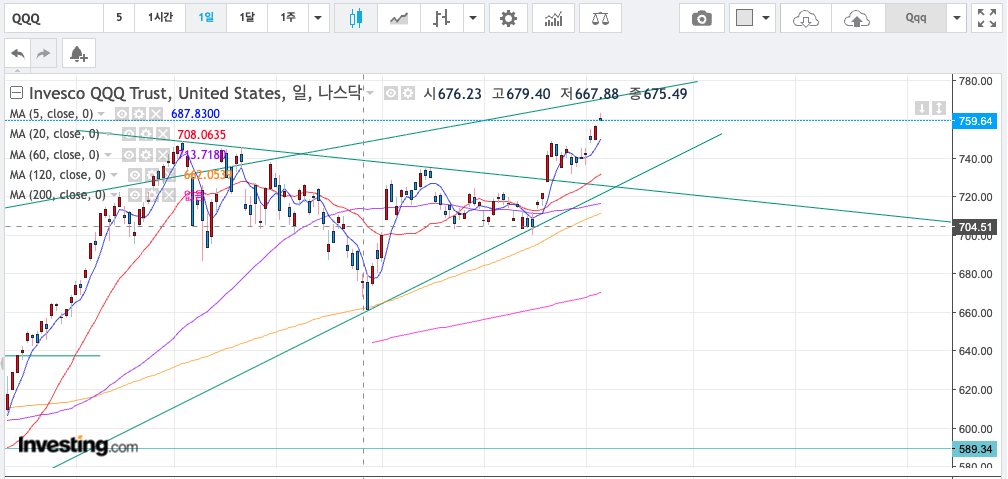The width and height of the screenshot is (1008, 479).
Task: Open settings gear for MA 5 indicator
Action: [x=139, y=114]
